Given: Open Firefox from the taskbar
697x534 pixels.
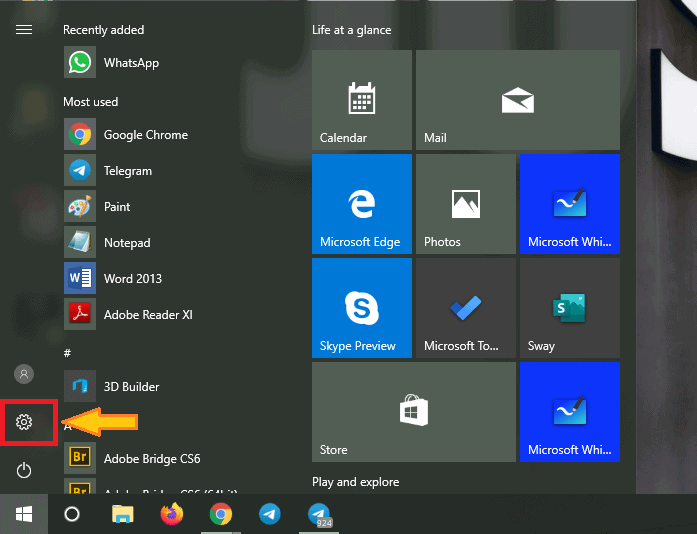Looking at the screenshot, I should (172, 514).
